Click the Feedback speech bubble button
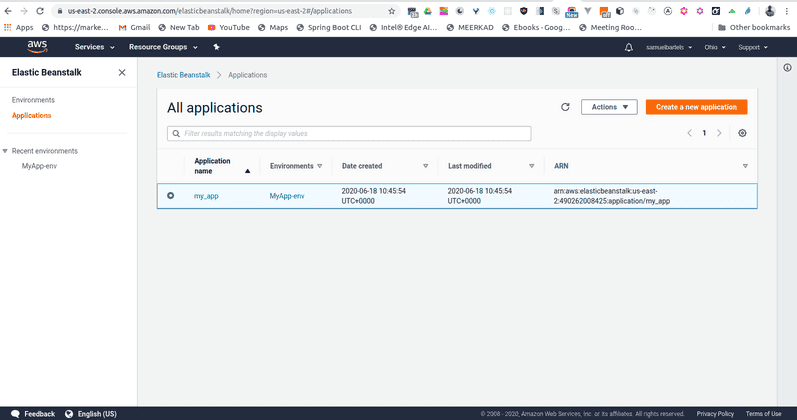The width and height of the screenshot is (797, 420). (x=33, y=414)
